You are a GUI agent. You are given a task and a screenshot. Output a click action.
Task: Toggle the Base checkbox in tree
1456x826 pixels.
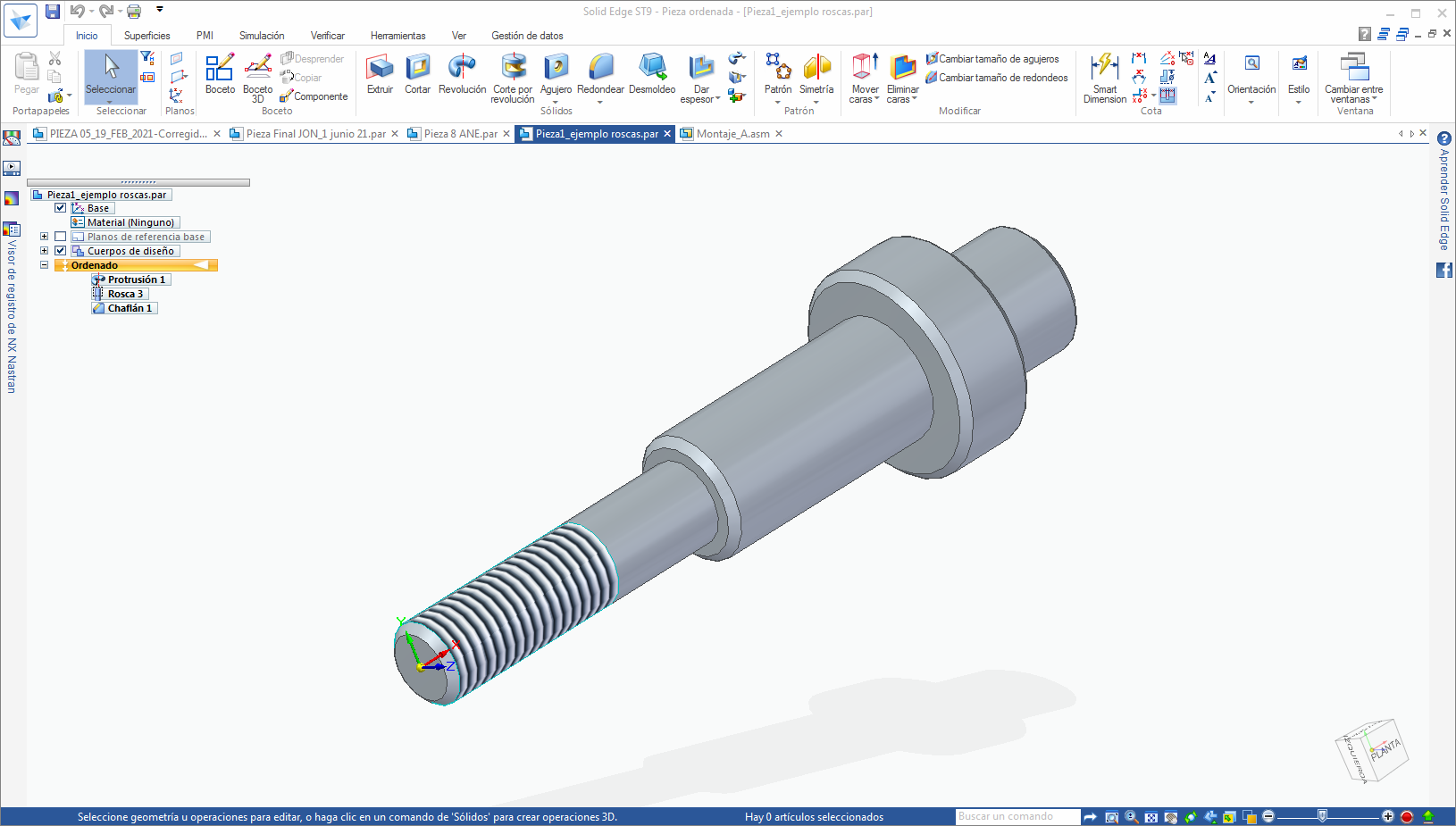click(61, 208)
